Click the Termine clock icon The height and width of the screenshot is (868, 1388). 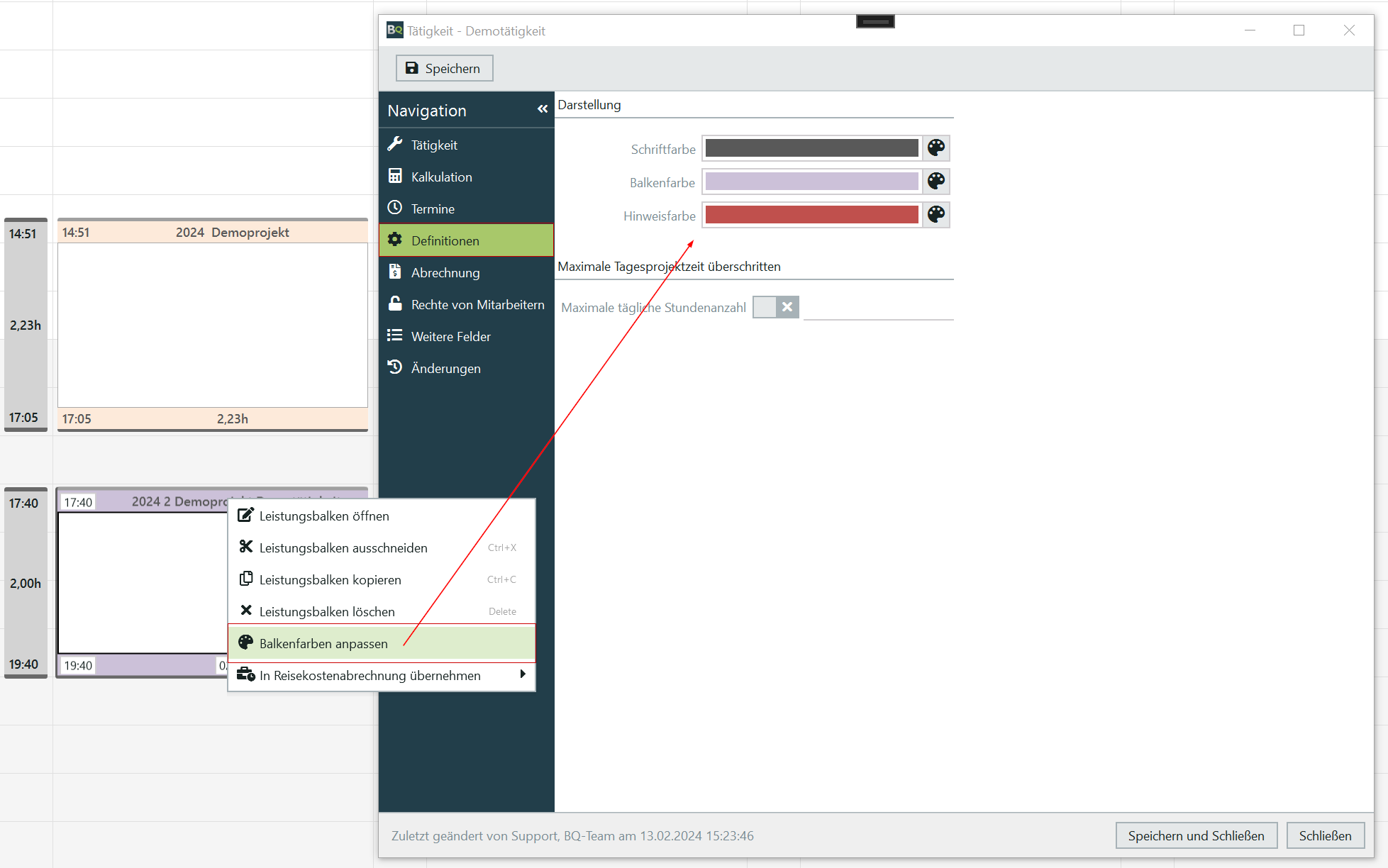(395, 208)
